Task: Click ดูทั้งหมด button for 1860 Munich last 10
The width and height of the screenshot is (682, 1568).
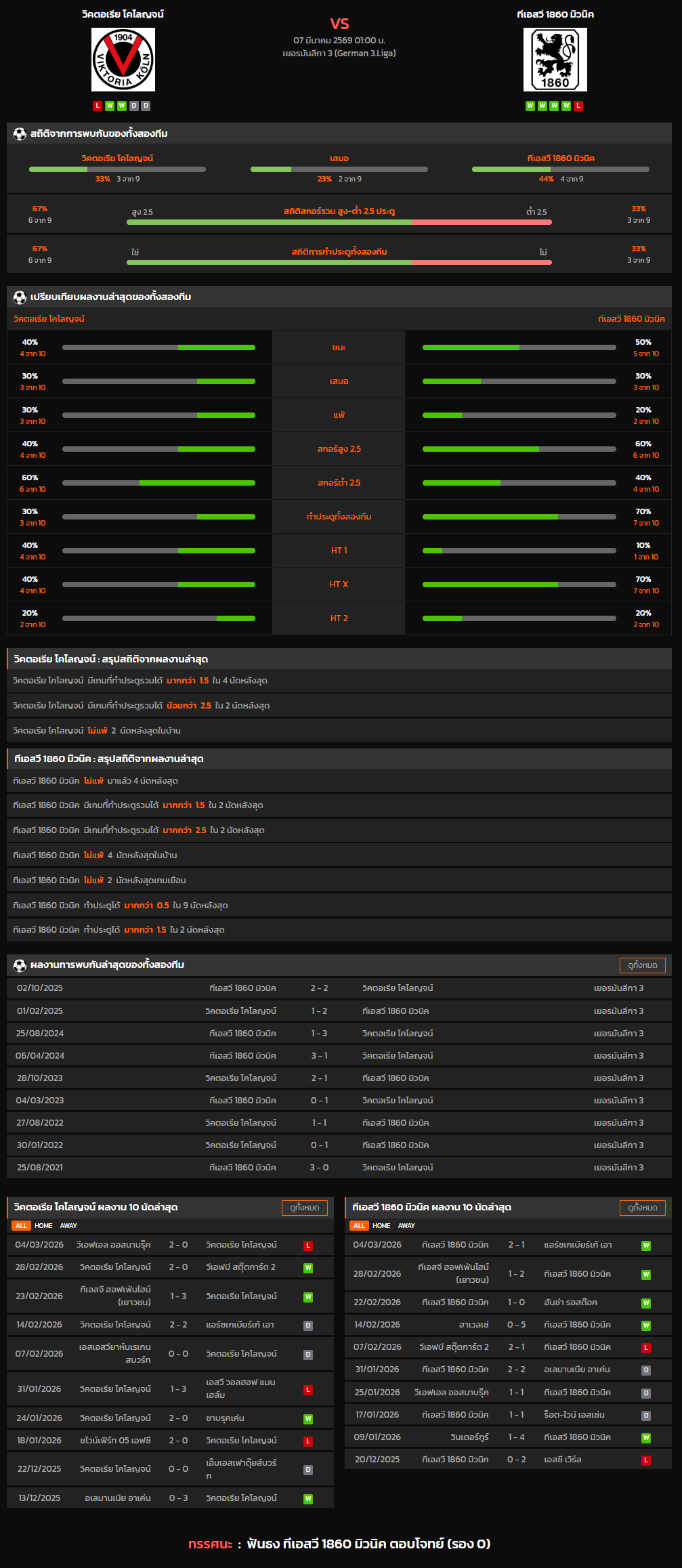Action: (x=642, y=1208)
